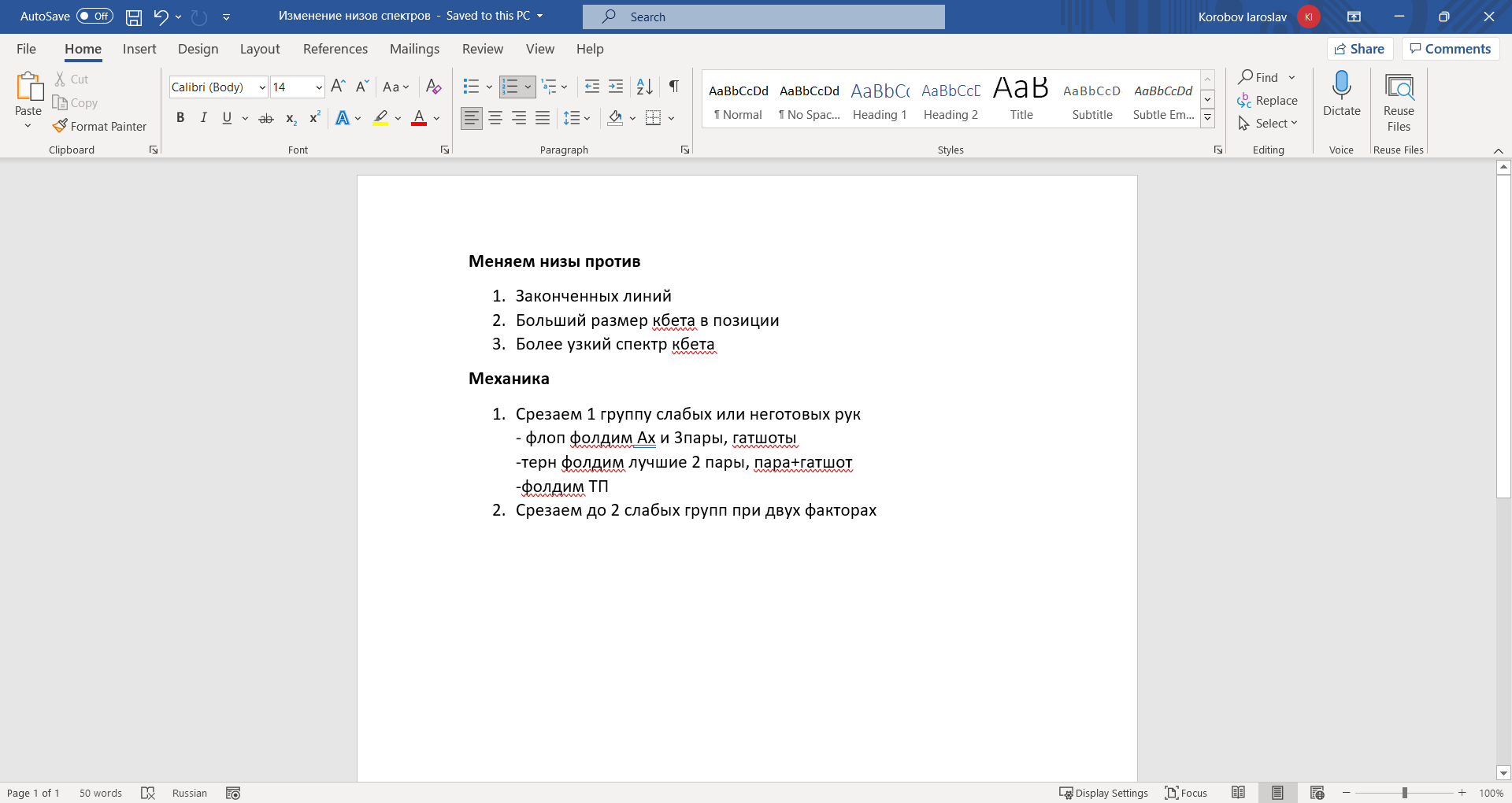This screenshot has height=803, width=1512.
Task: Toggle Print Layout view
Action: [x=1277, y=793]
